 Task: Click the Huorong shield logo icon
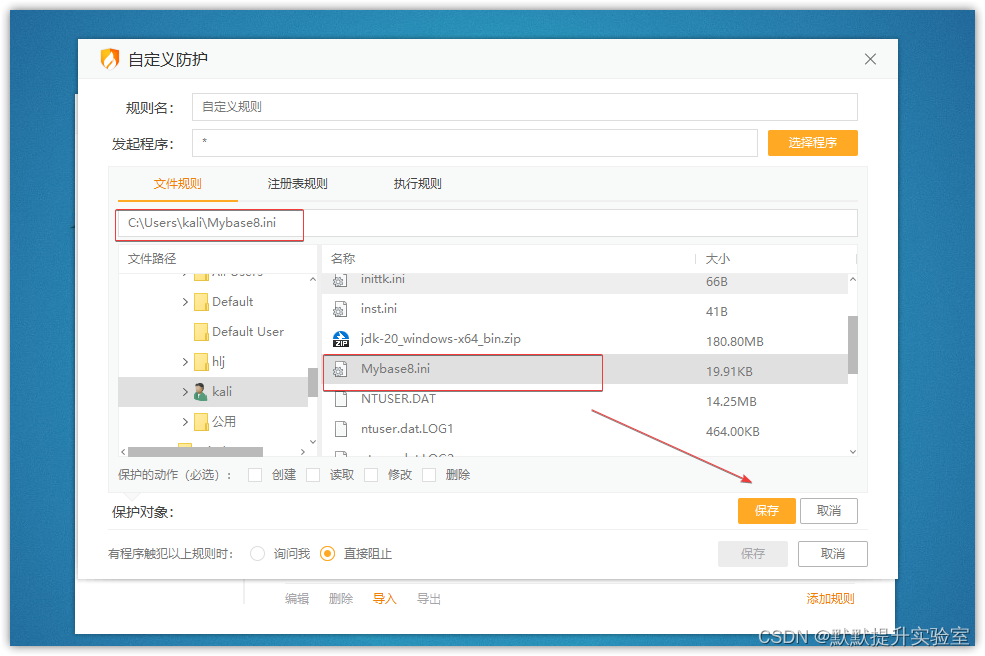coord(110,59)
